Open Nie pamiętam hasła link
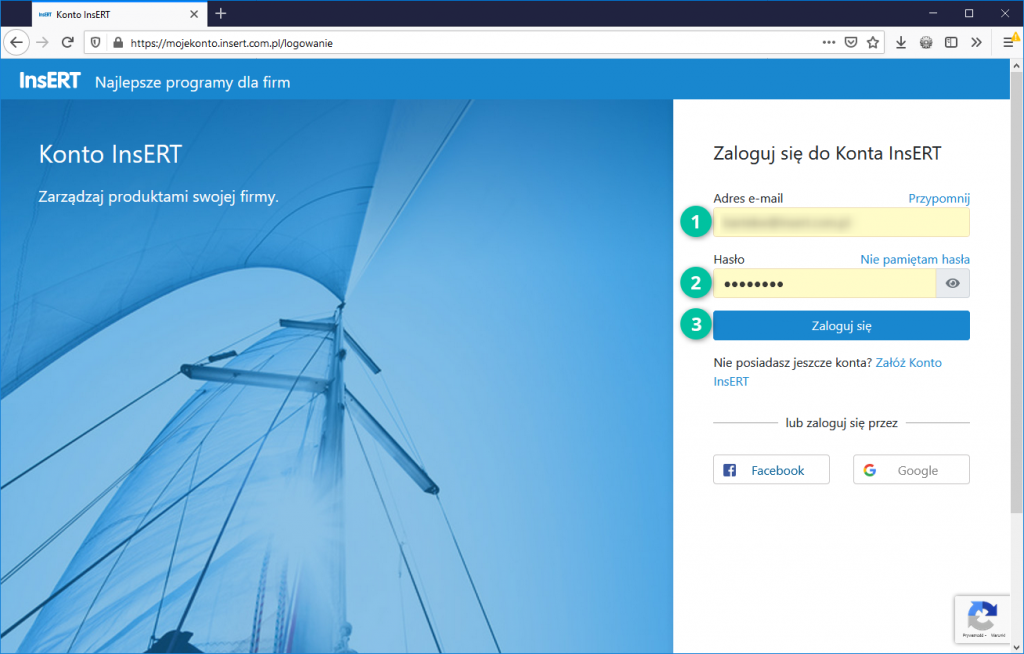Viewport: 1024px width, 654px height. [x=914, y=259]
